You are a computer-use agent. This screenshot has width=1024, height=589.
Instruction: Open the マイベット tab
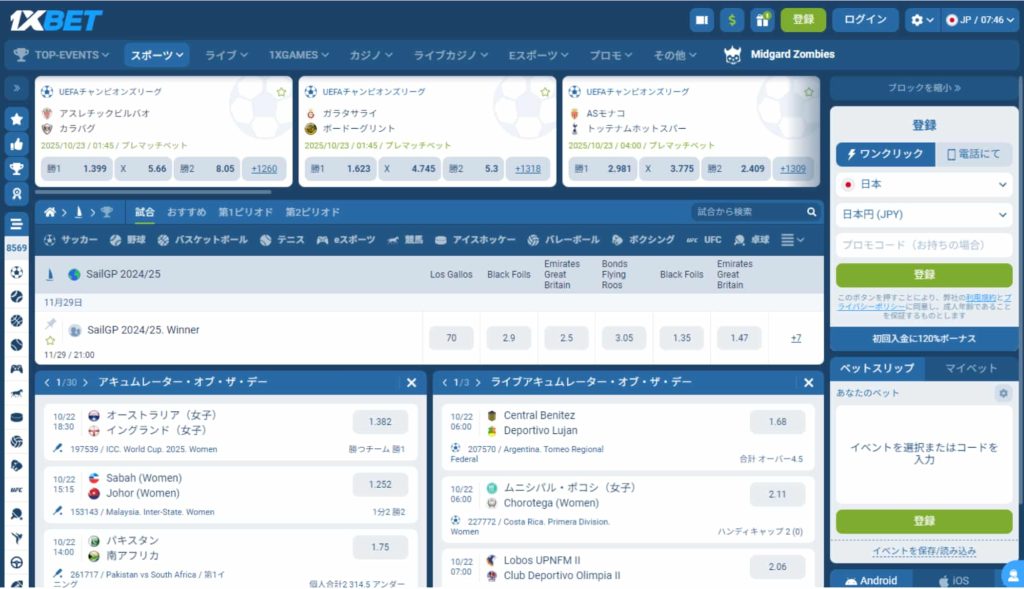(971, 368)
